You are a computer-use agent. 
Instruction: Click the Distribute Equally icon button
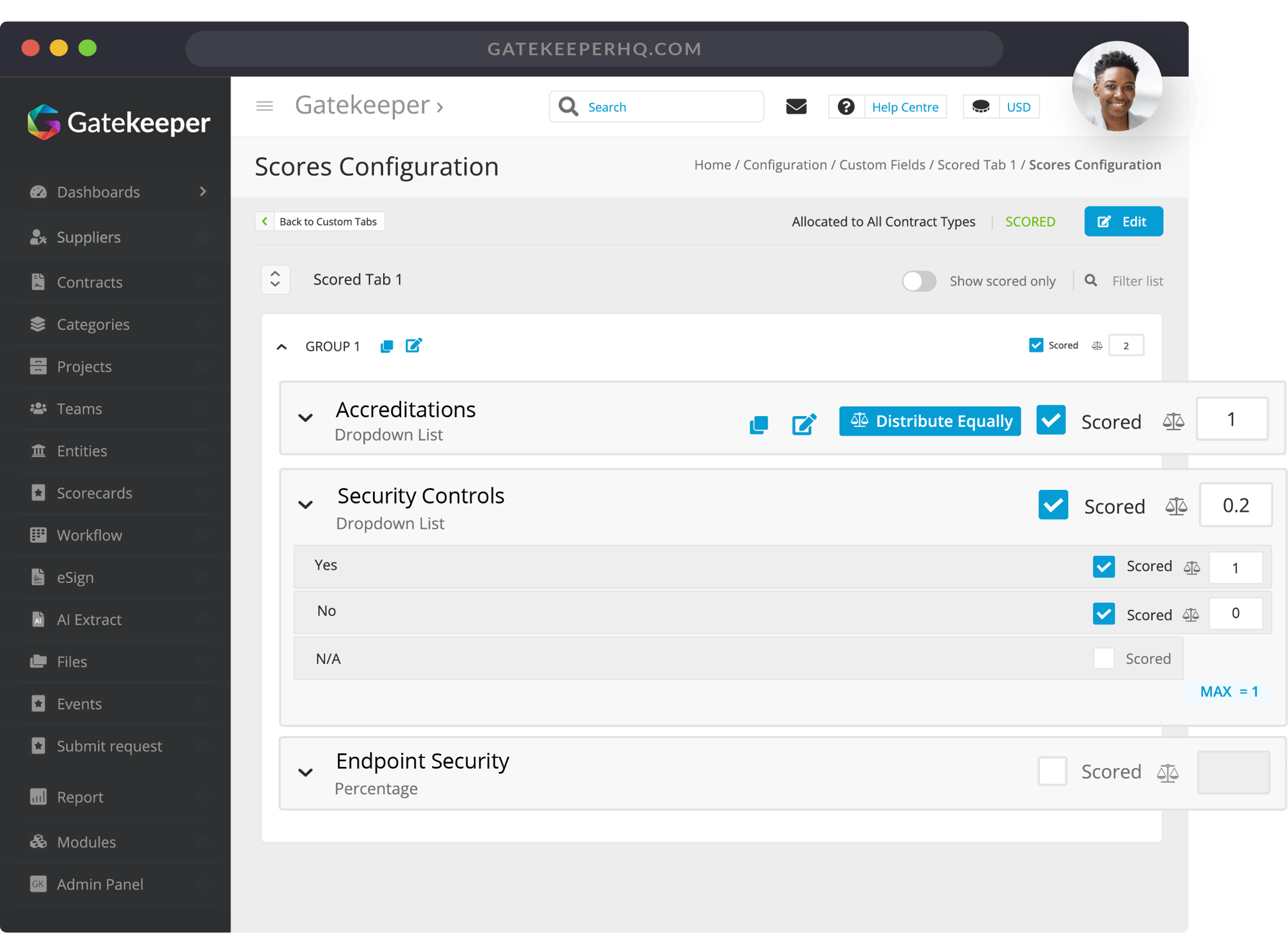[931, 420]
